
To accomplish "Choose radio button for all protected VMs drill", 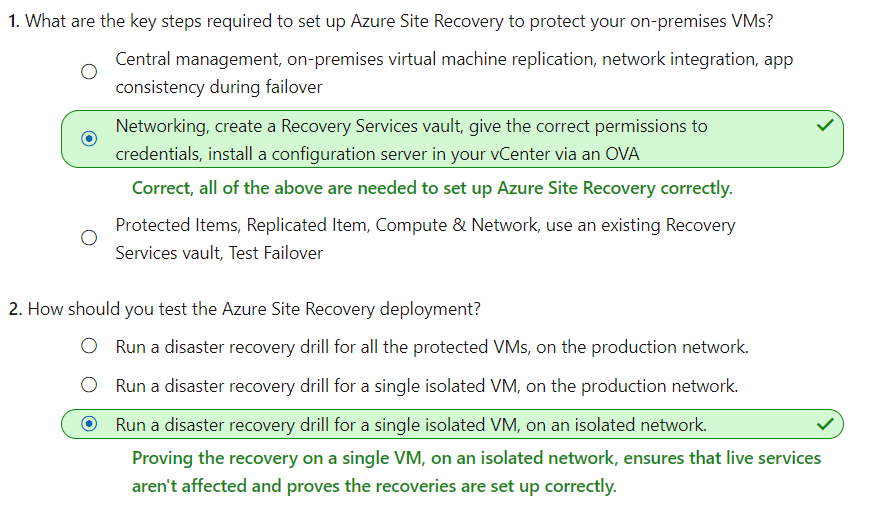I will 89,347.
